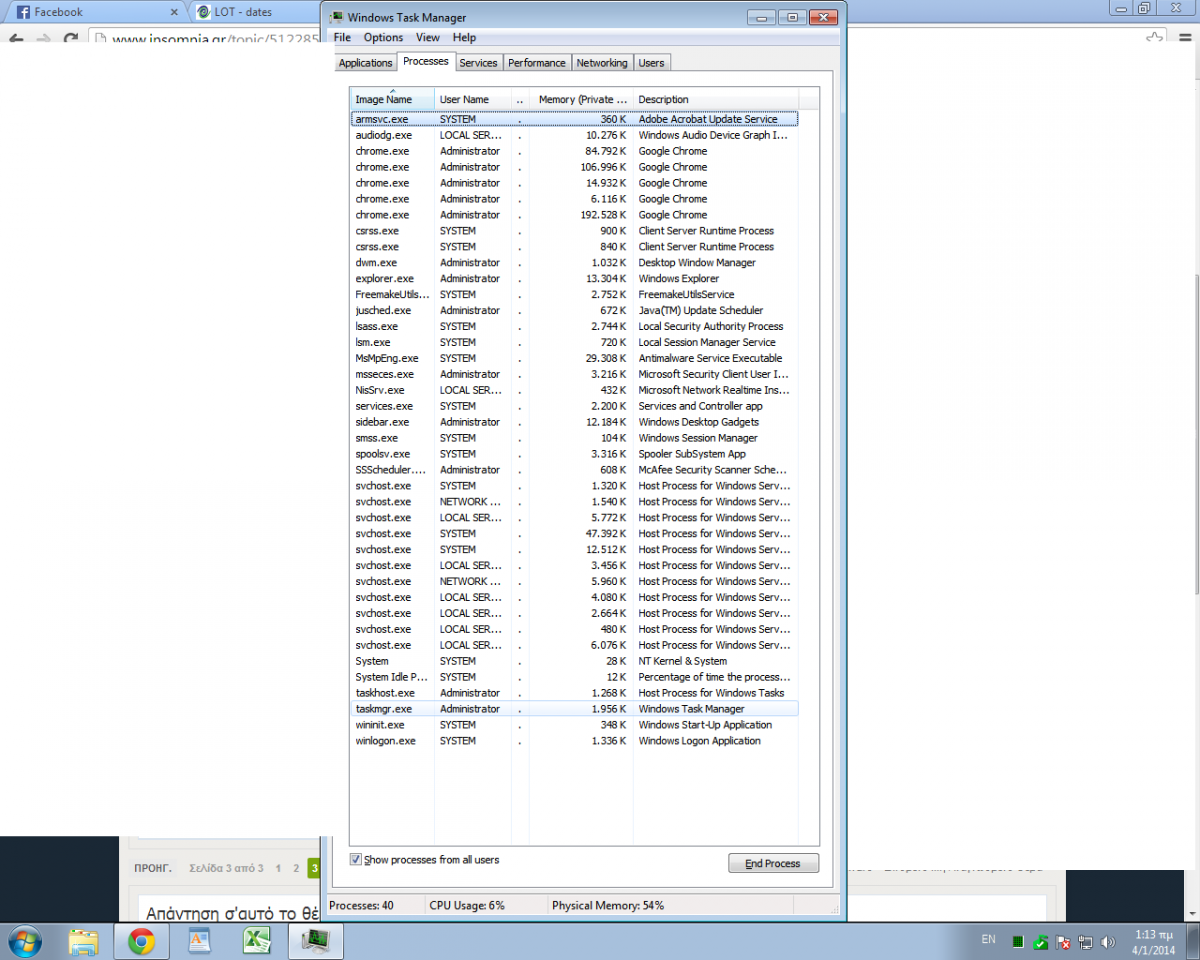Switch to the Users tab
The image size is (1200, 960).
(651, 62)
